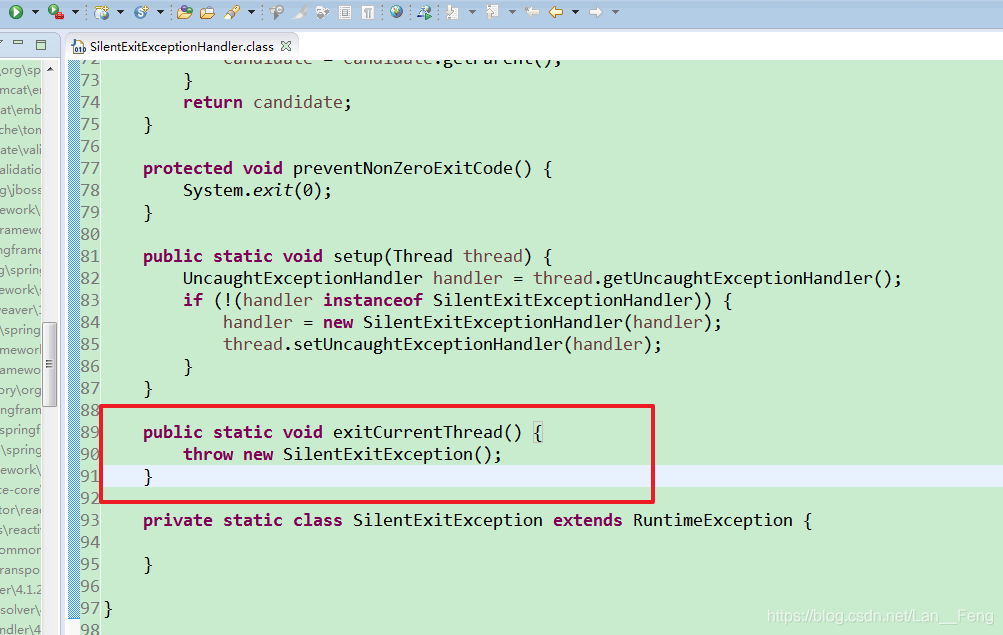
Task: Click the show whitespace characters pilcrow icon
Action: click(x=367, y=13)
